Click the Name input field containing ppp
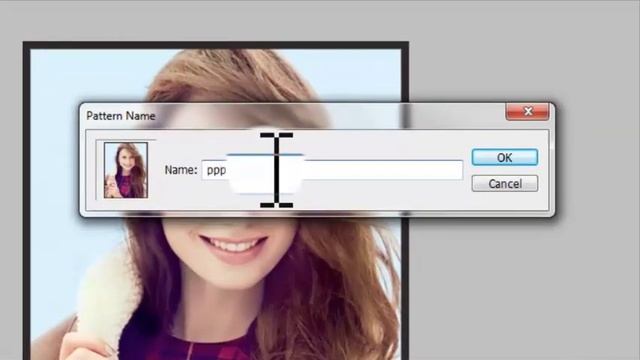Viewport: 640px width, 360px height. (332, 170)
